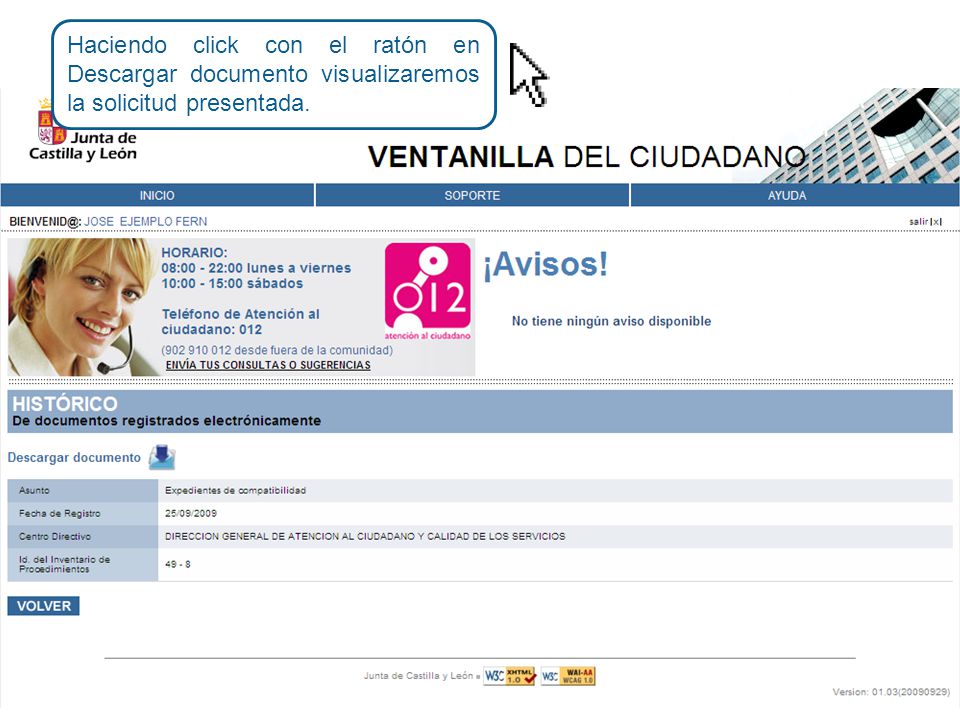Select the registration date 25/09/2009
960x720 pixels.
(190, 513)
